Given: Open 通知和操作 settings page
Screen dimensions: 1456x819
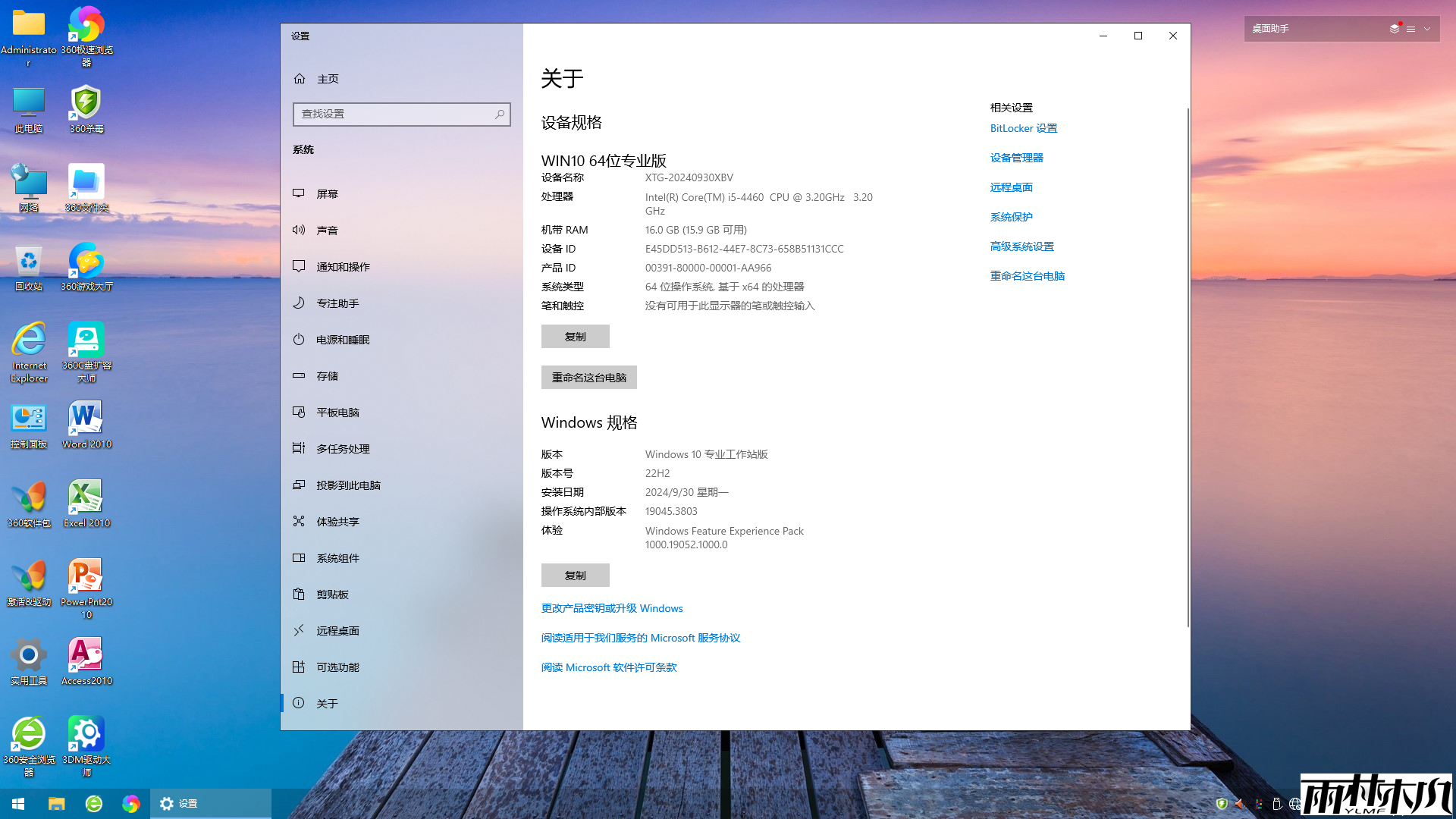Looking at the screenshot, I should point(402,267).
